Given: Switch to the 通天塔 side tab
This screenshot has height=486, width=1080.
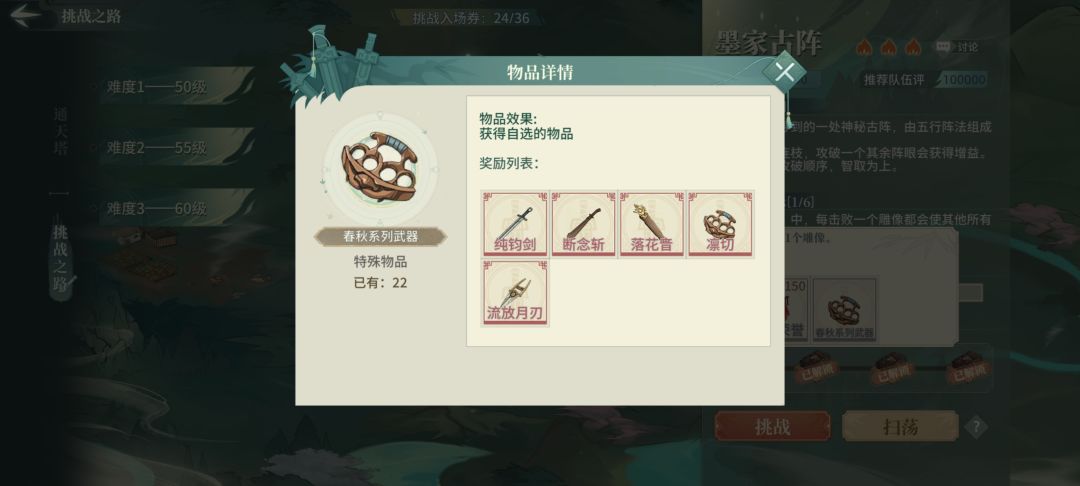Looking at the screenshot, I should pos(61,131).
